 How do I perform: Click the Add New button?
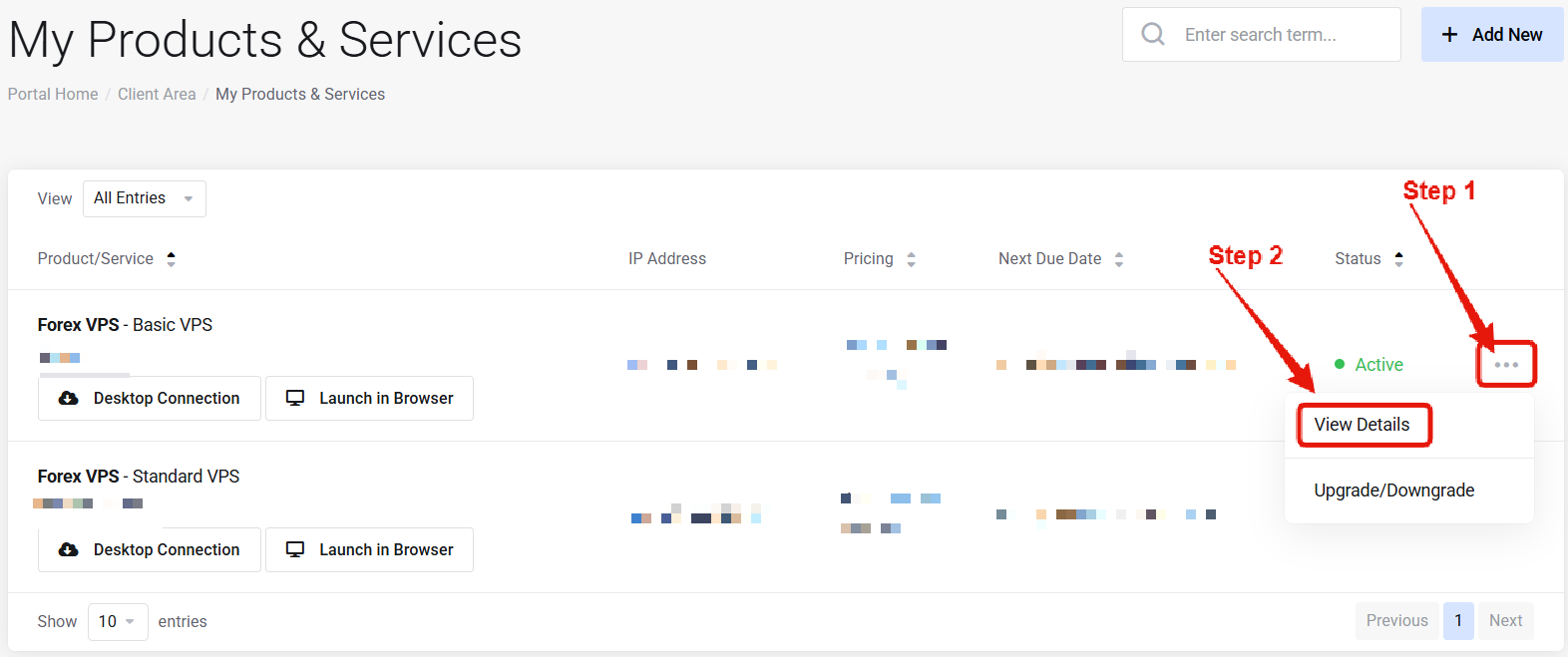pos(1491,35)
